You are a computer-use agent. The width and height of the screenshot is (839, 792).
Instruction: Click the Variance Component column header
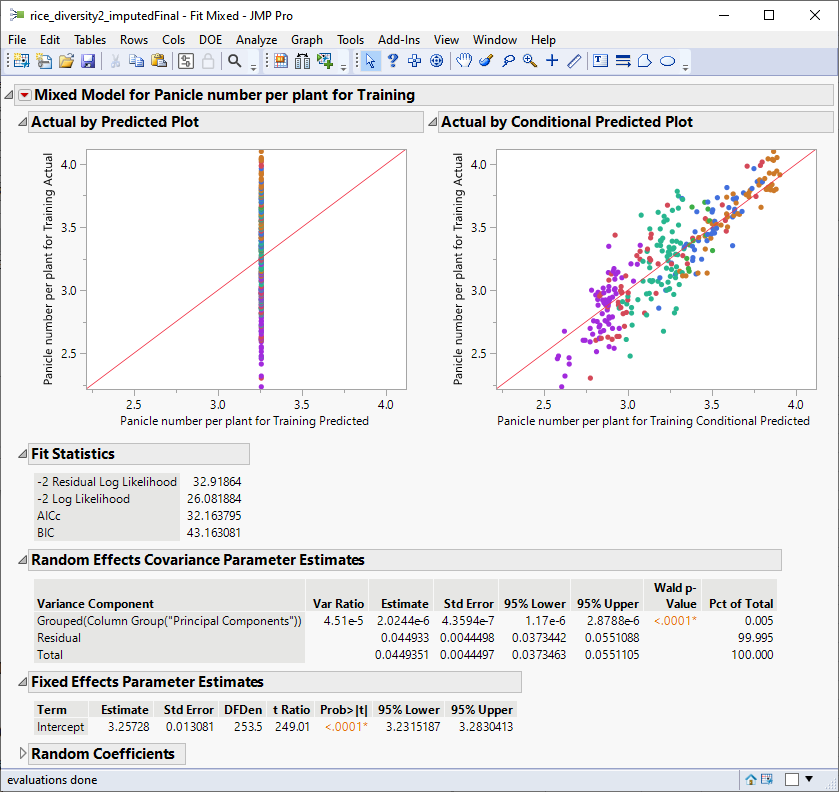coord(96,604)
